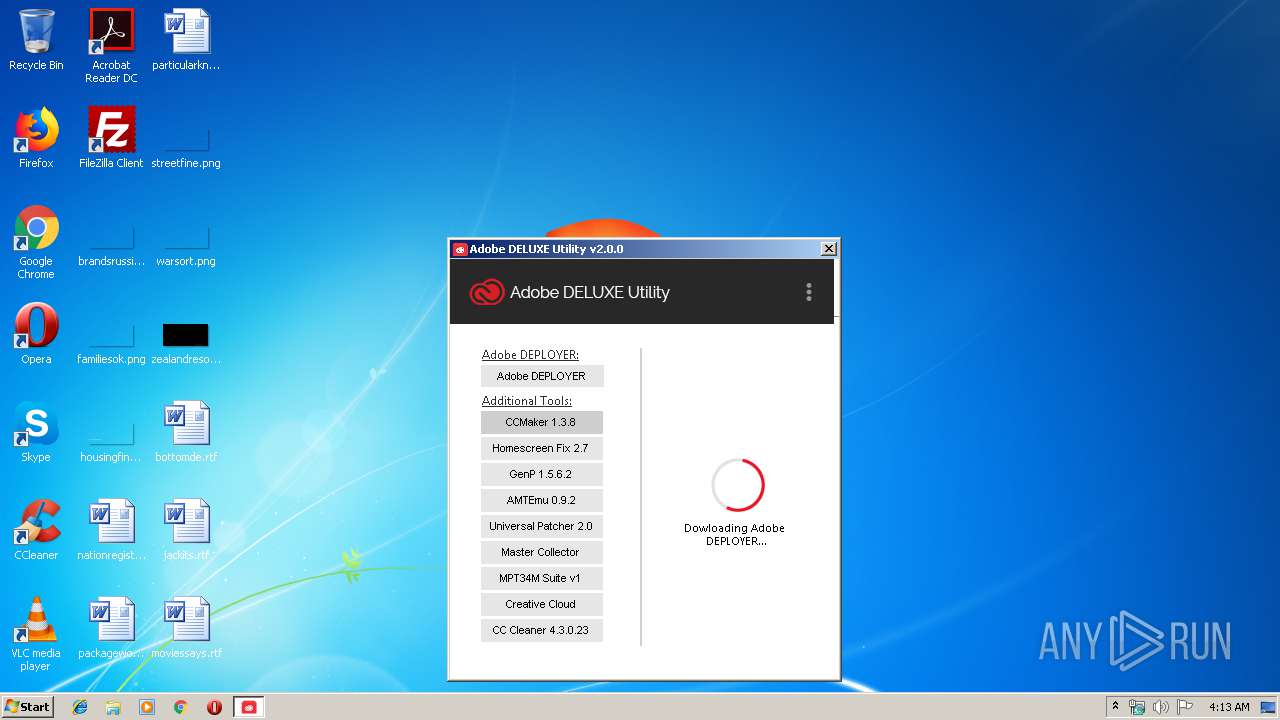Open the three-dot menu in Adobe DELUXE Utility
This screenshot has width=1280, height=720.
(x=808, y=292)
